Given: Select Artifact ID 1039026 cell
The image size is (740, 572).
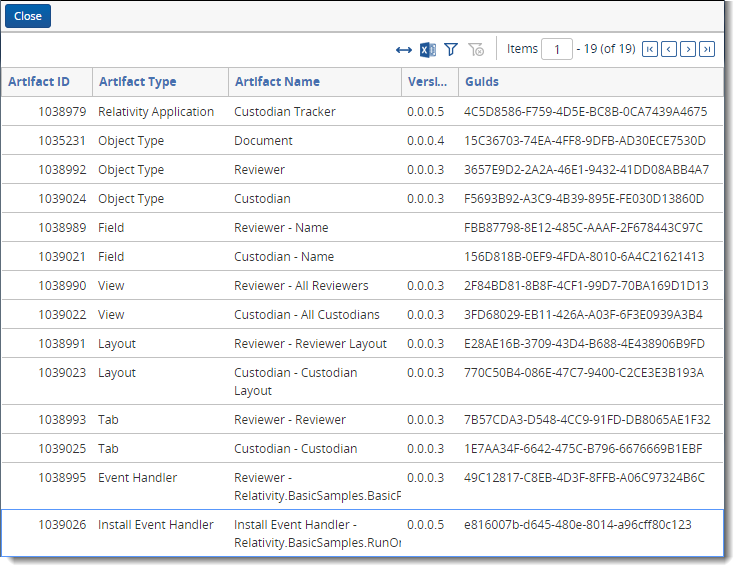Looking at the screenshot, I should point(62,525).
